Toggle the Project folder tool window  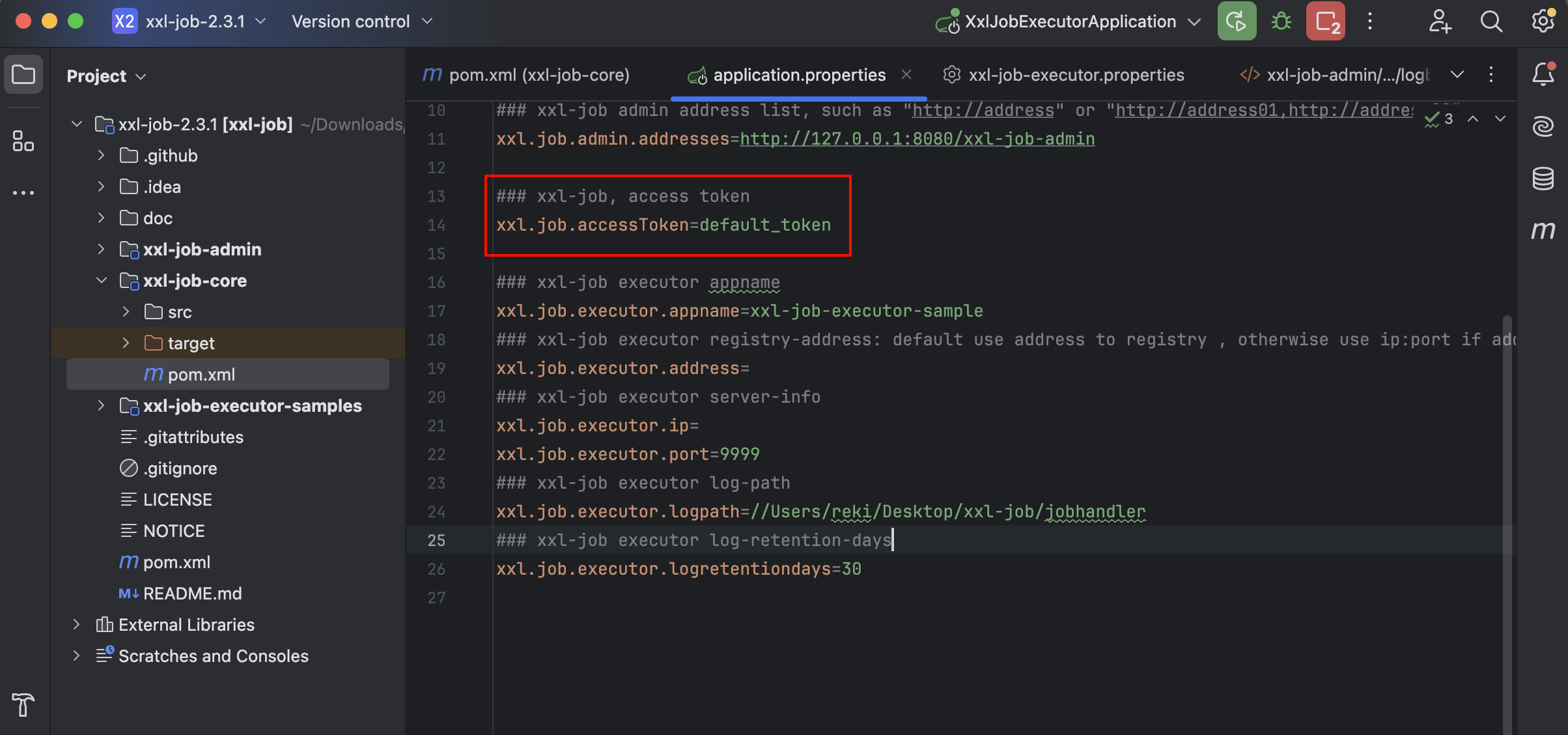point(23,74)
